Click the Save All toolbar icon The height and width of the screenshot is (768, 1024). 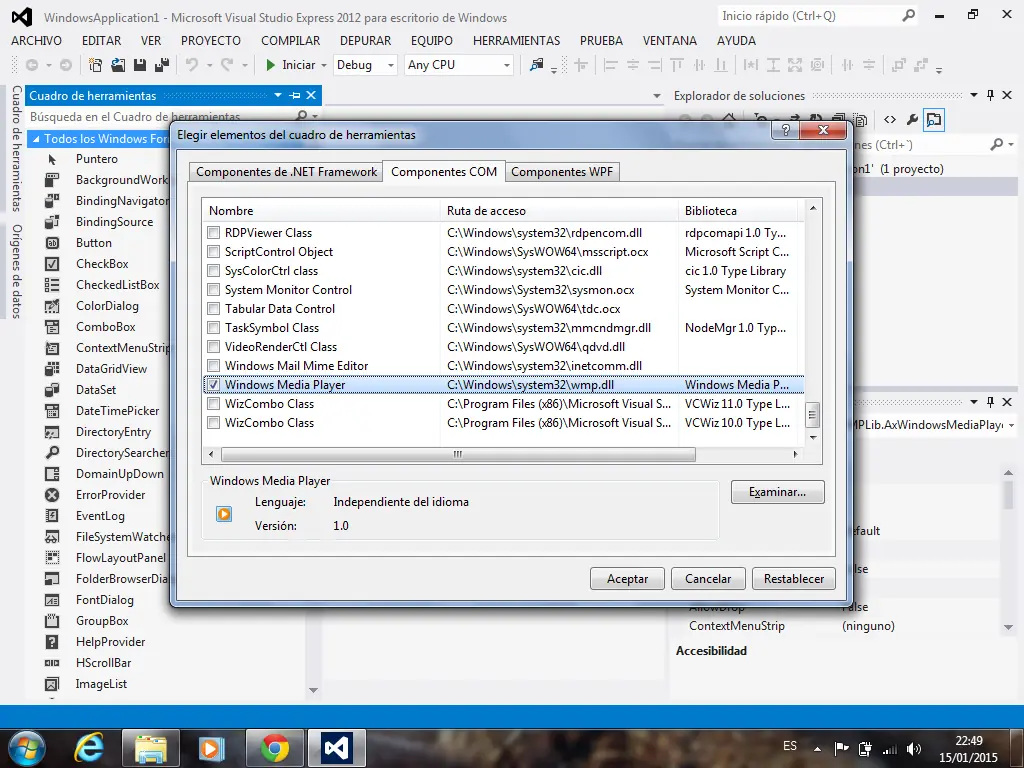pyautogui.click(x=162, y=65)
